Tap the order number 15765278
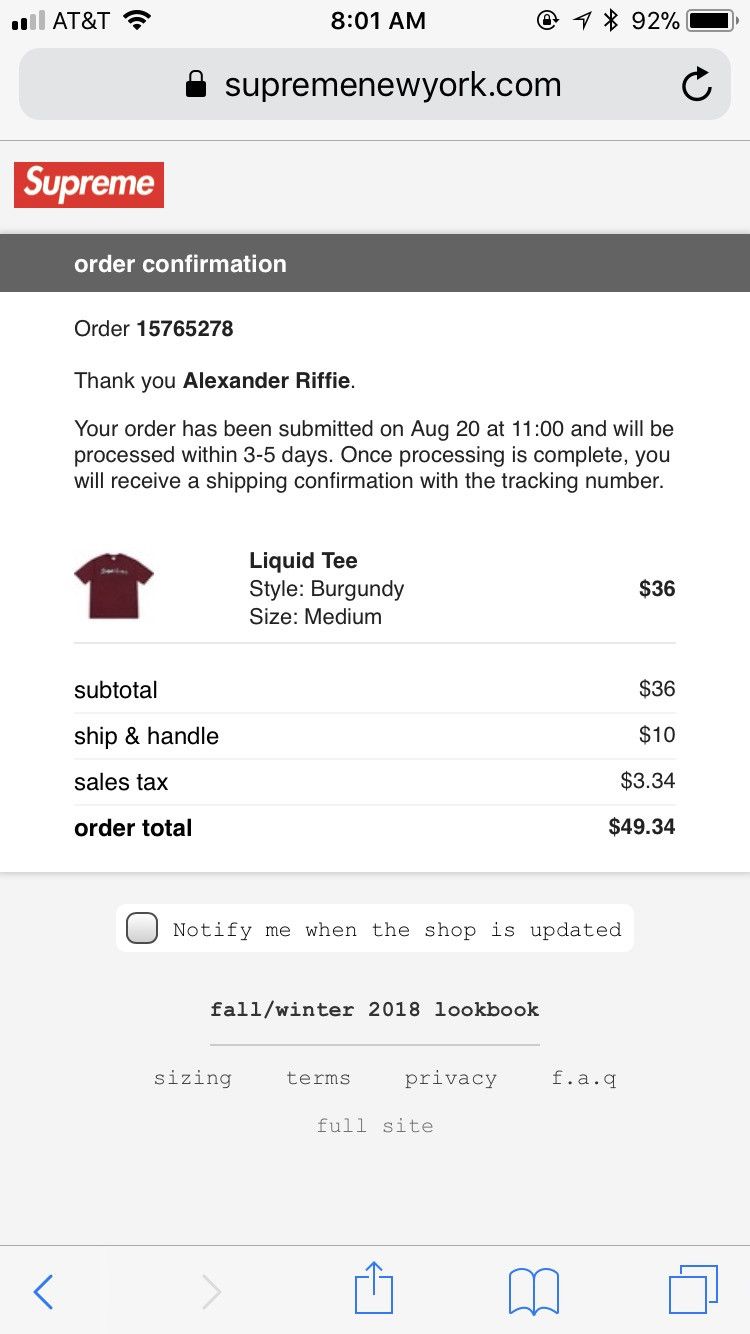Screen dimensions: 750x1334 point(185,329)
